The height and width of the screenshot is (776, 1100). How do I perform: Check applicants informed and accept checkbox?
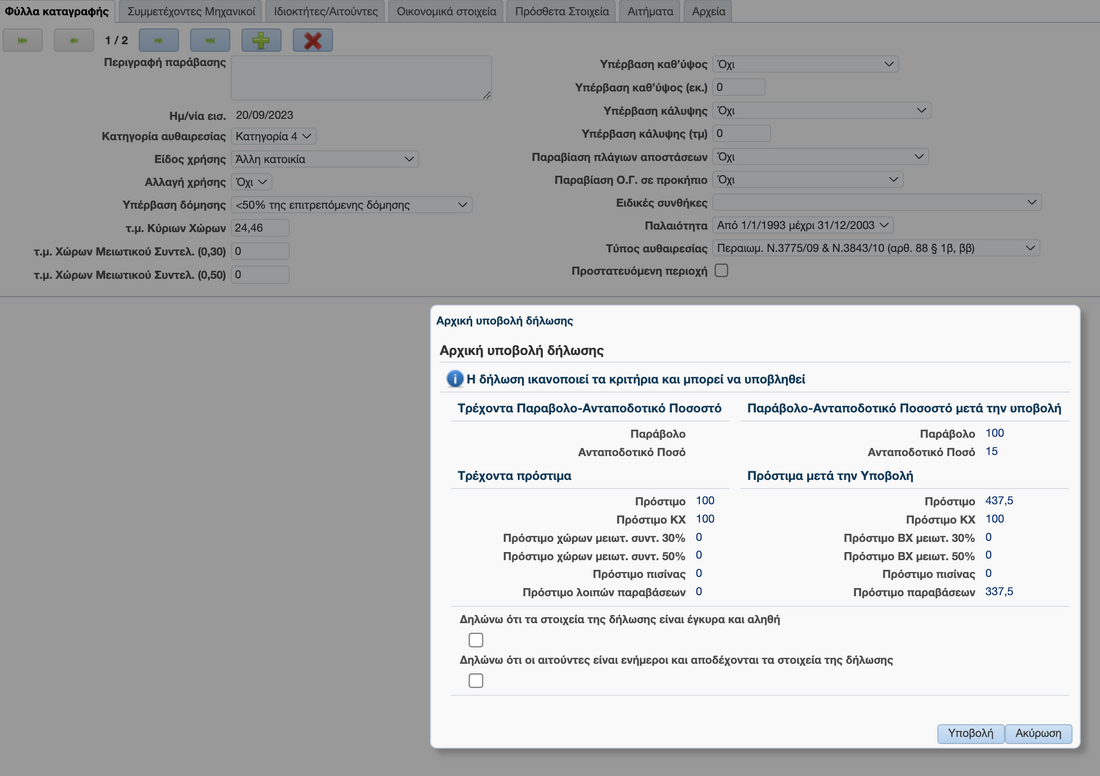tap(476, 681)
